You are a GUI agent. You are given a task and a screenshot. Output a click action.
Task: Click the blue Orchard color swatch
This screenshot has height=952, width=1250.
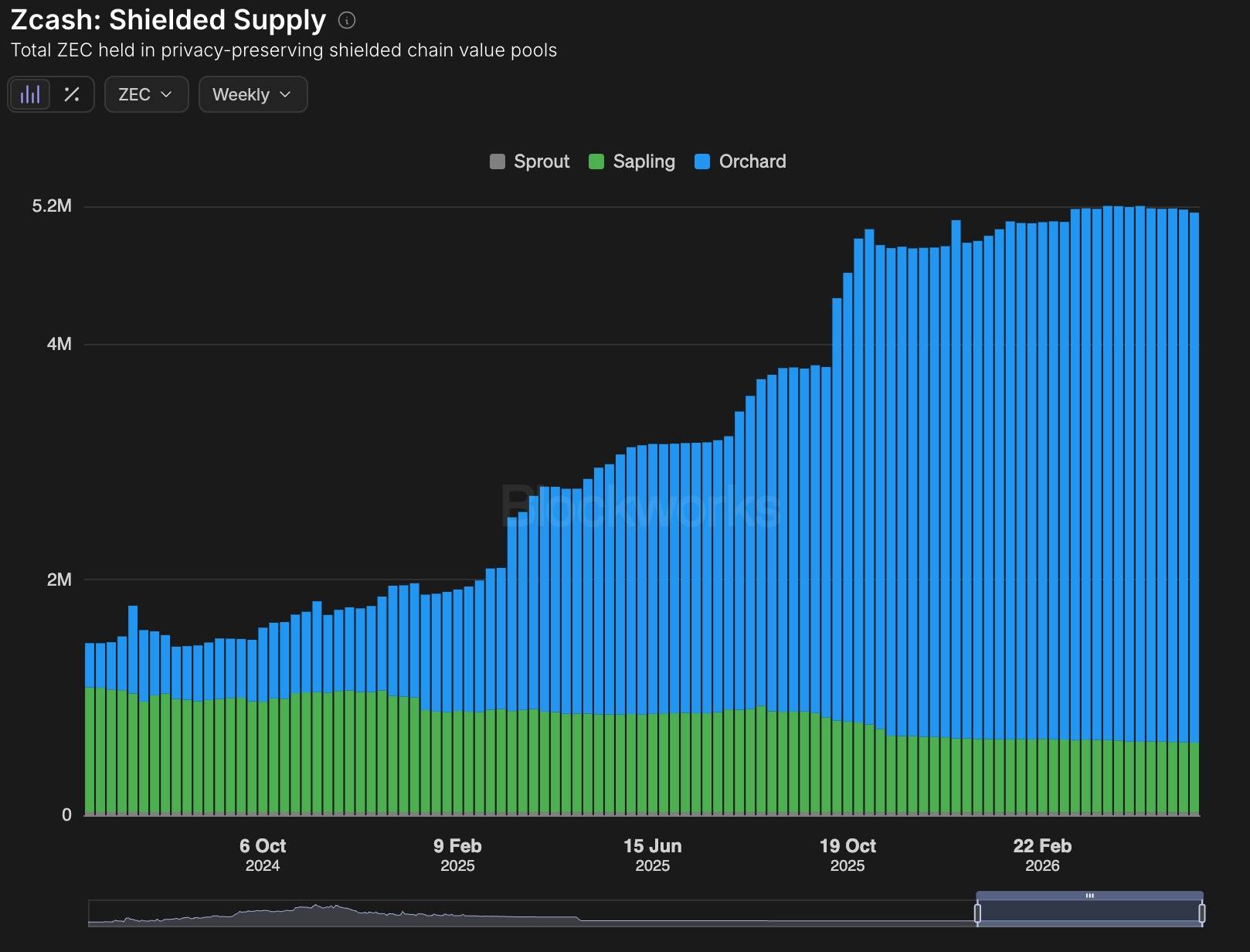coord(702,161)
